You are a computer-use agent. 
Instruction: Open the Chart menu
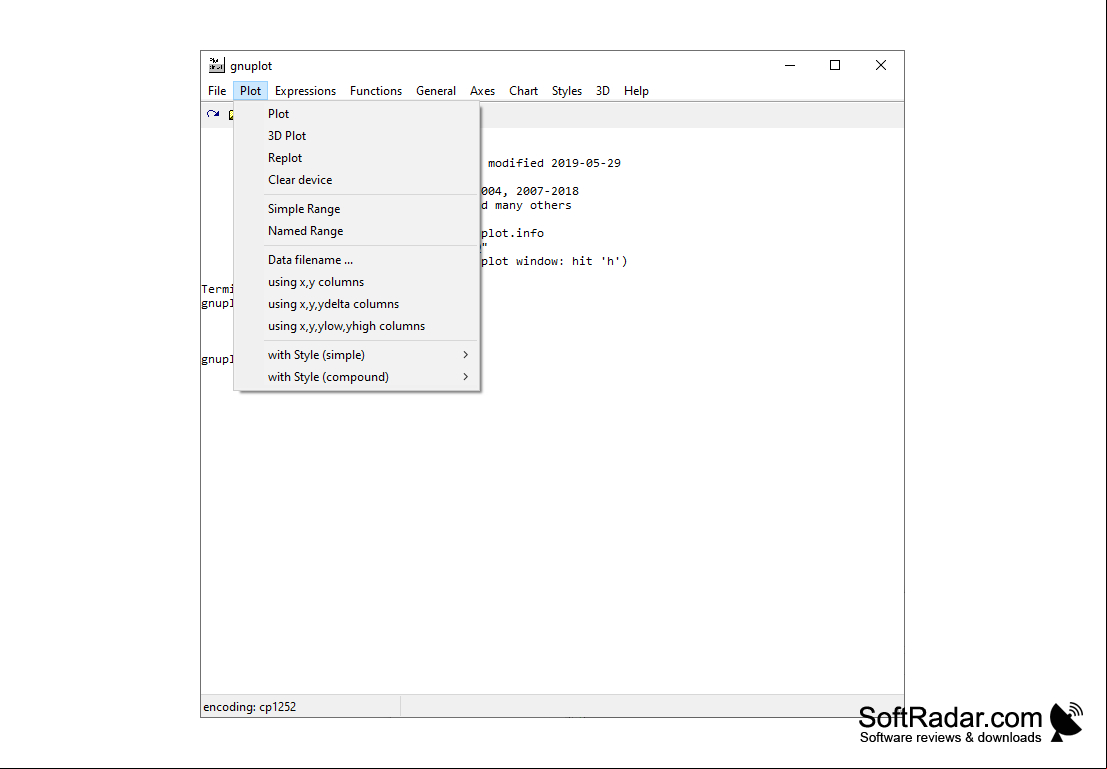tap(523, 91)
